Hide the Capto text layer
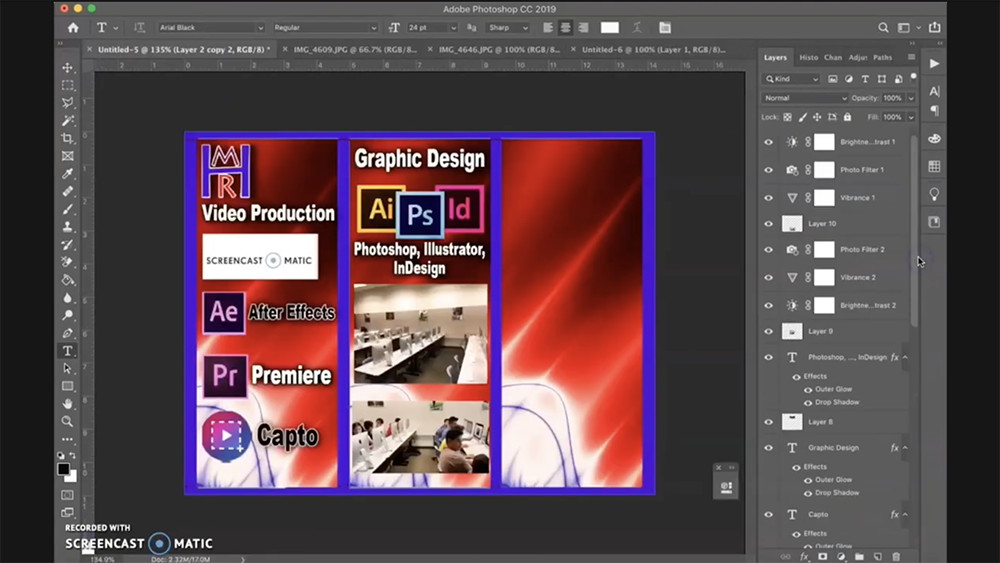The height and width of the screenshot is (563, 1000). coord(768,515)
